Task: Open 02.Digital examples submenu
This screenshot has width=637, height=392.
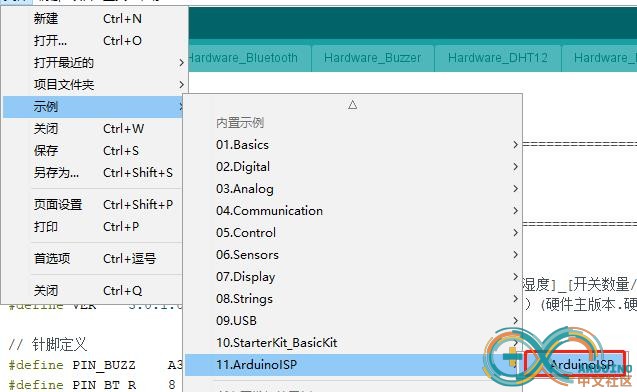Action: (x=353, y=167)
